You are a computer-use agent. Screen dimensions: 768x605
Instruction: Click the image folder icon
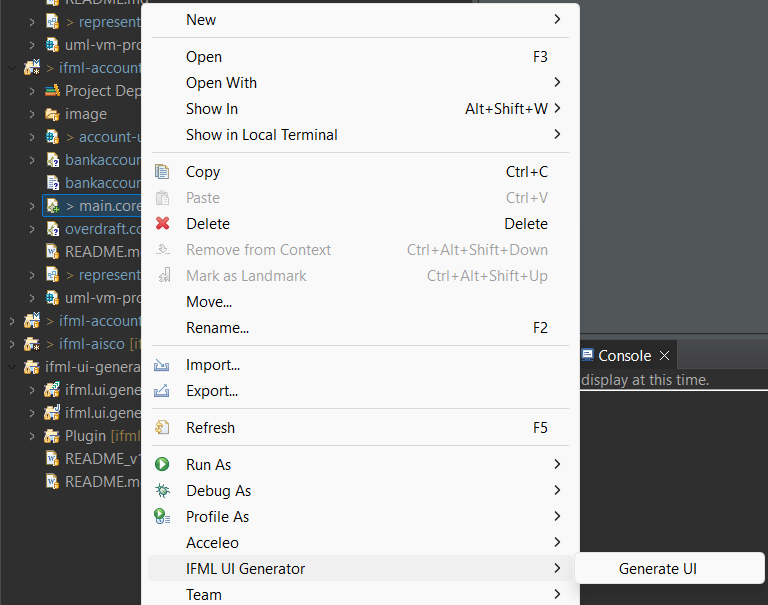[x=52, y=114]
